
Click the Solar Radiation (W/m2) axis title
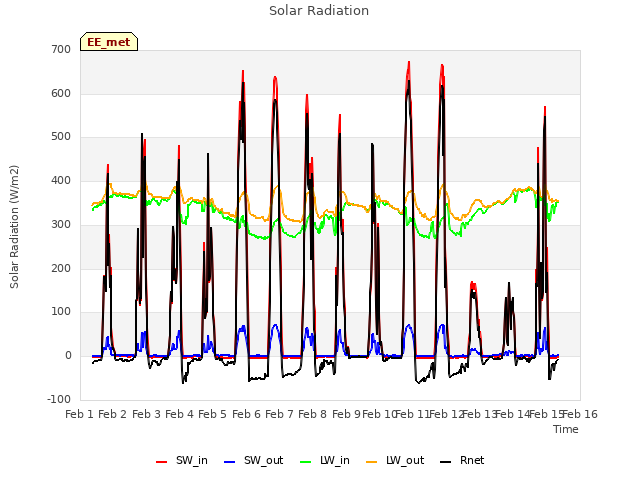tap(14, 227)
